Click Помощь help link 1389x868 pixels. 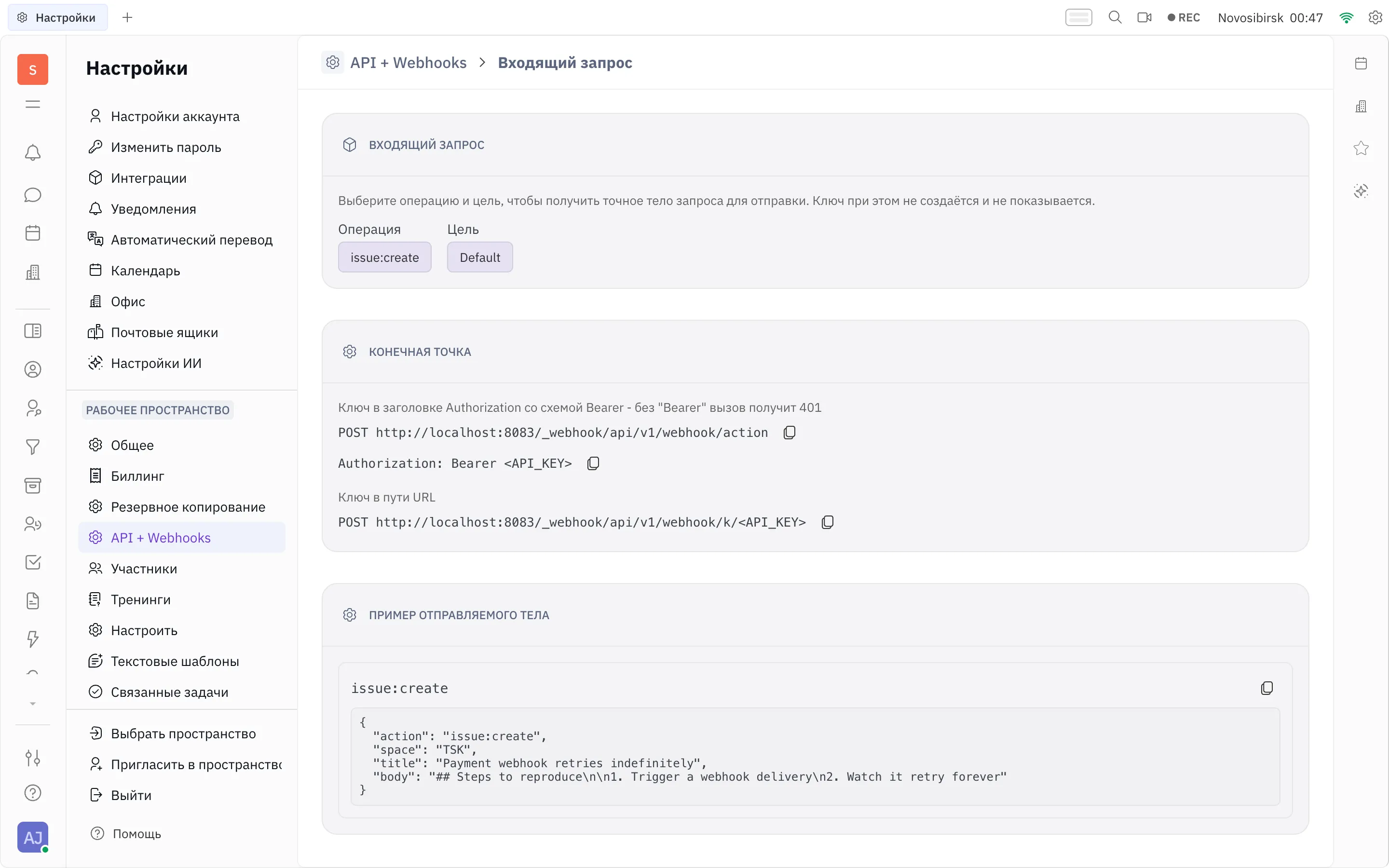click(136, 834)
